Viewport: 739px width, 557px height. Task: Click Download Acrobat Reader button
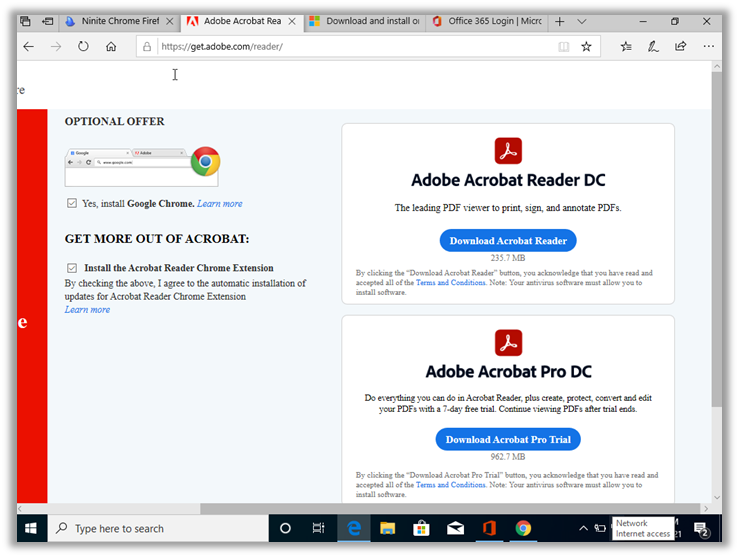[x=508, y=241]
